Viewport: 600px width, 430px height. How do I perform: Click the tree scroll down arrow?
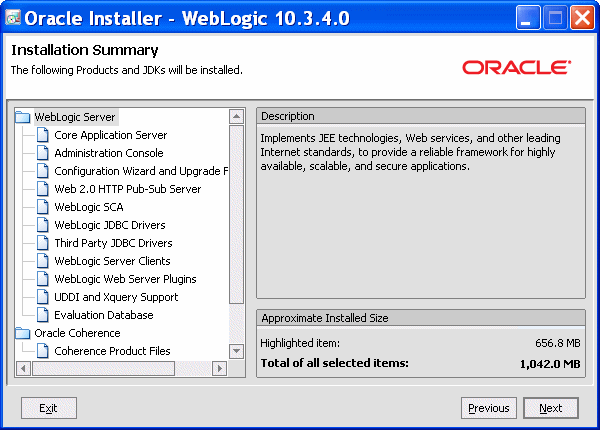pos(236,351)
